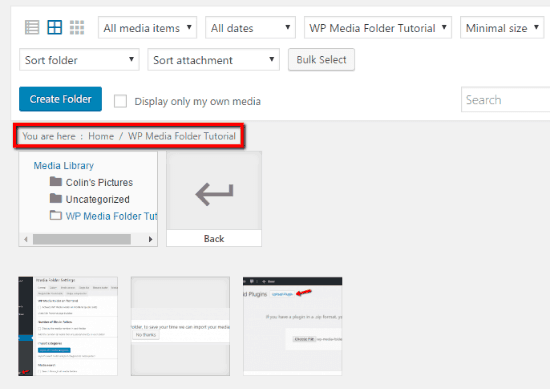Screen dimensions: 550x389
Task: Click the Uncategorized folder icon
Action: coord(56,198)
